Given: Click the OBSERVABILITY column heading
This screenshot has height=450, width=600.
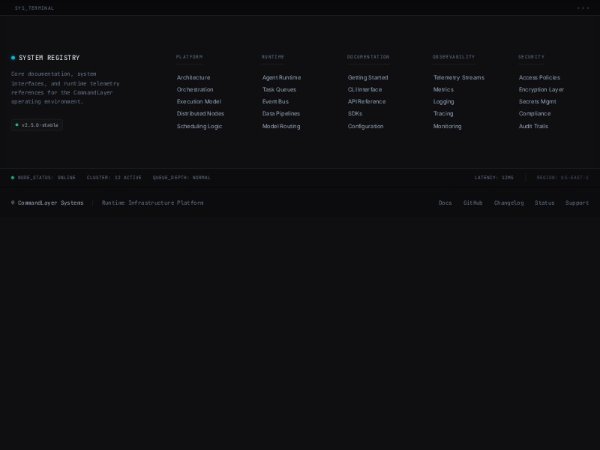Looking at the screenshot, I should click(x=453, y=57).
